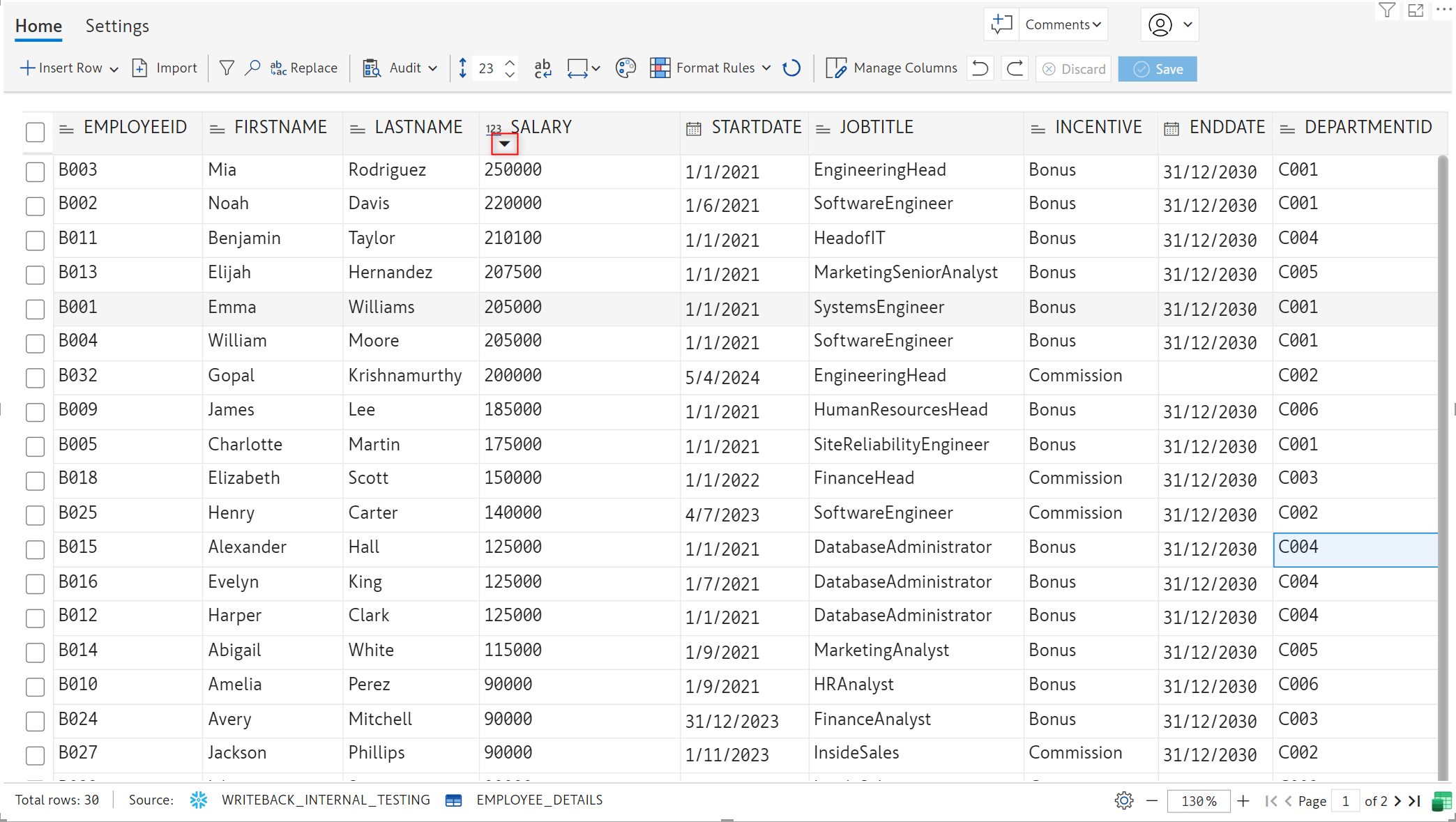
Task: Open the bottom status bar settings gear
Action: (x=1123, y=800)
